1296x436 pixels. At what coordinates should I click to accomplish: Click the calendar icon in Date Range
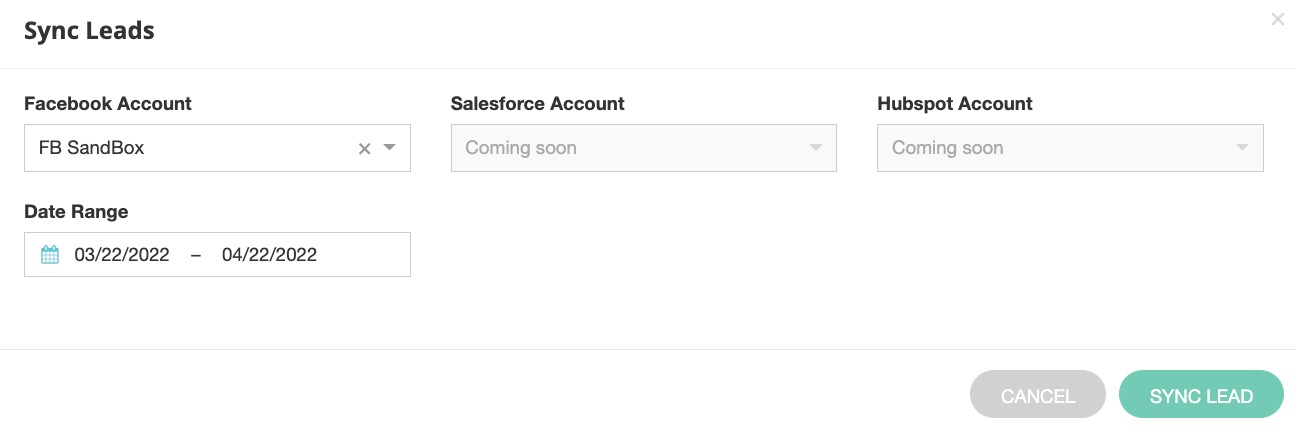tap(50, 255)
